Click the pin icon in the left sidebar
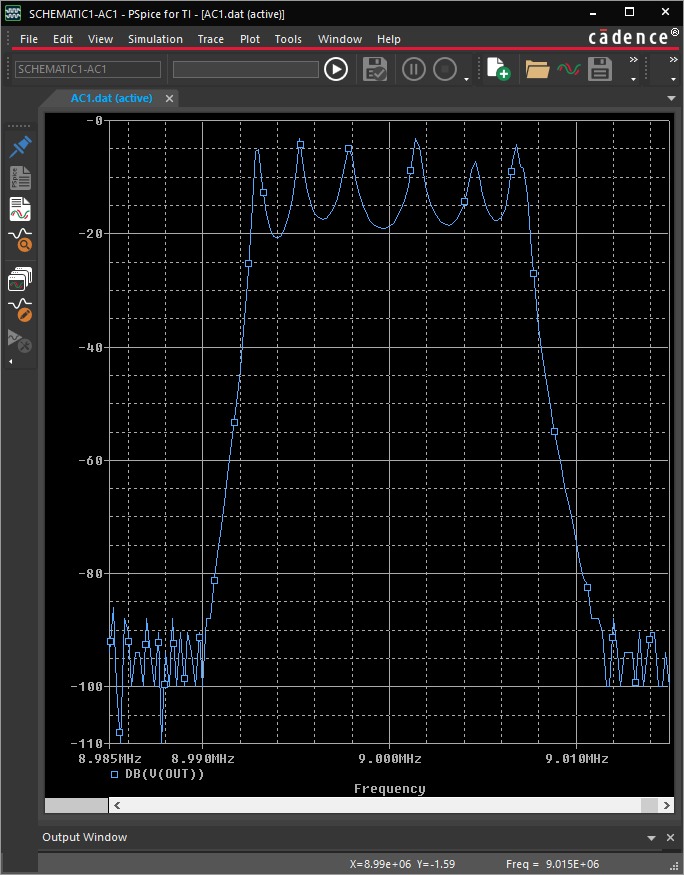This screenshot has height=875, width=684. point(20,147)
